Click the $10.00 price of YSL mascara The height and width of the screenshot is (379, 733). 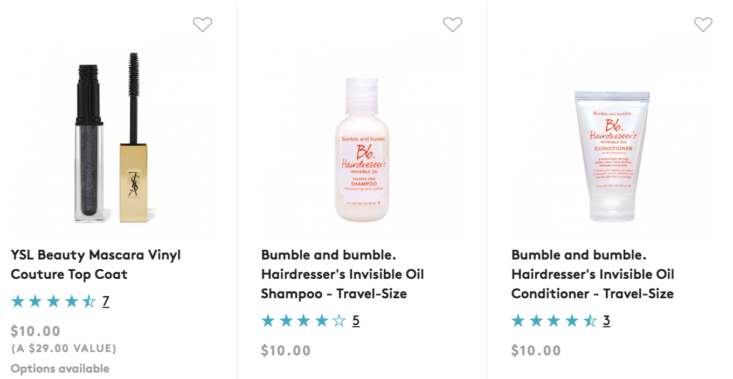(x=36, y=331)
